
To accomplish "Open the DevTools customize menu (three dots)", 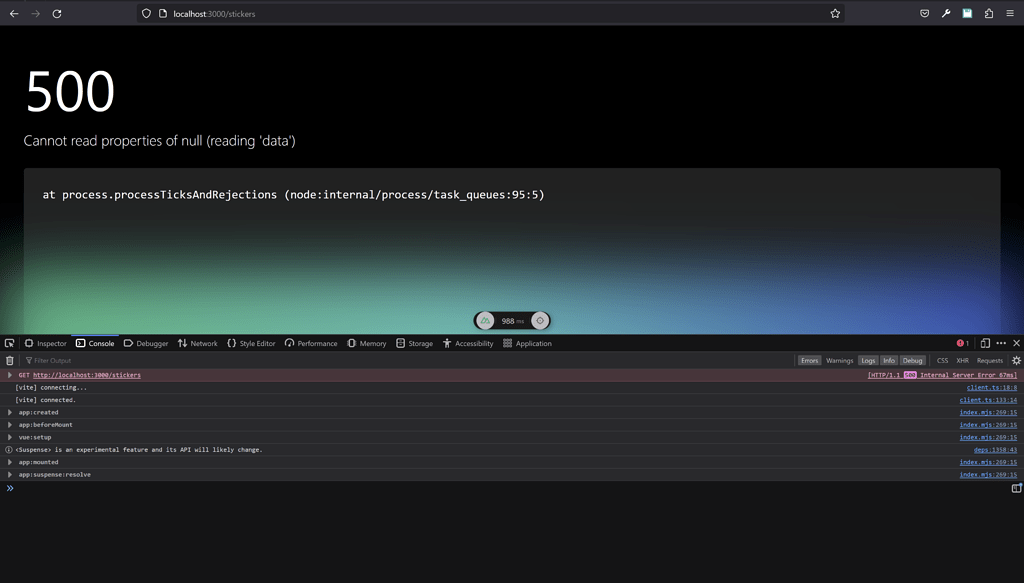I will click(x=1001, y=343).
